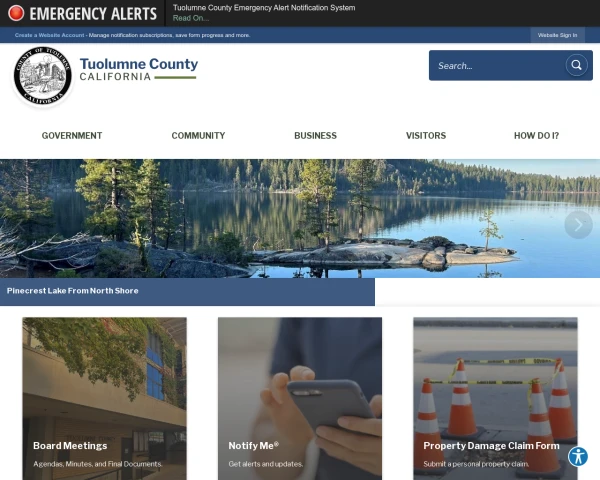The image size is (600, 480).
Task: Expand the Business navigation menu
Action: pyautogui.click(x=315, y=136)
